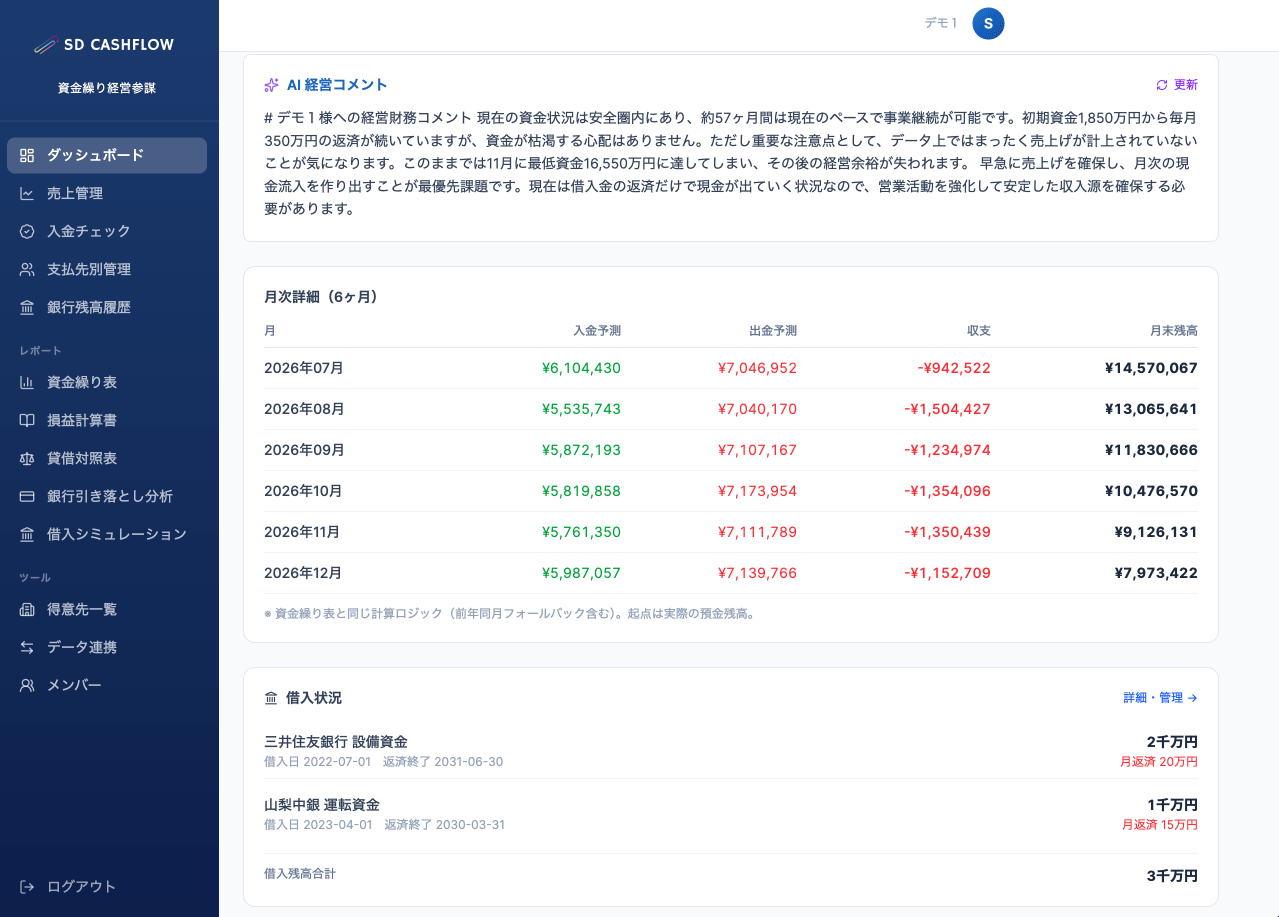Select 支払先別管理 in the sidebar
This screenshot has height=917, width=1279.
pos(107,269)
